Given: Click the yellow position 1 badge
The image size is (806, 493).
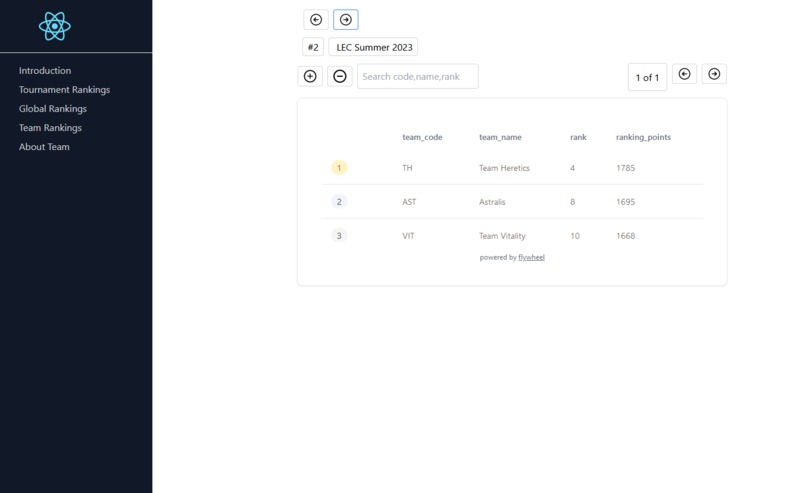Looking at the screenshot, I should tap(339, 168).
